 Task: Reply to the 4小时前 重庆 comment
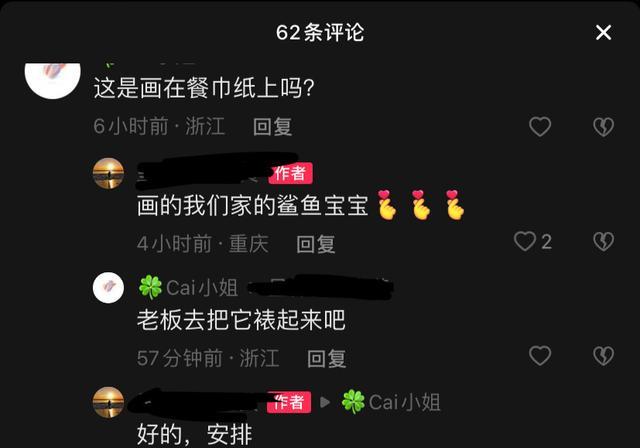coord(316,244)
